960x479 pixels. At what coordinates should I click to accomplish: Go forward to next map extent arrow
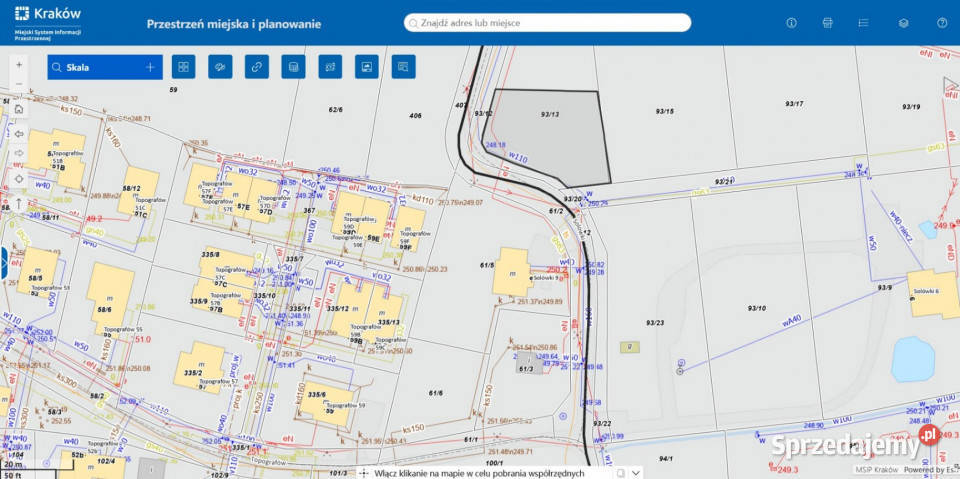pyautogui.click(x=19, y=152)
